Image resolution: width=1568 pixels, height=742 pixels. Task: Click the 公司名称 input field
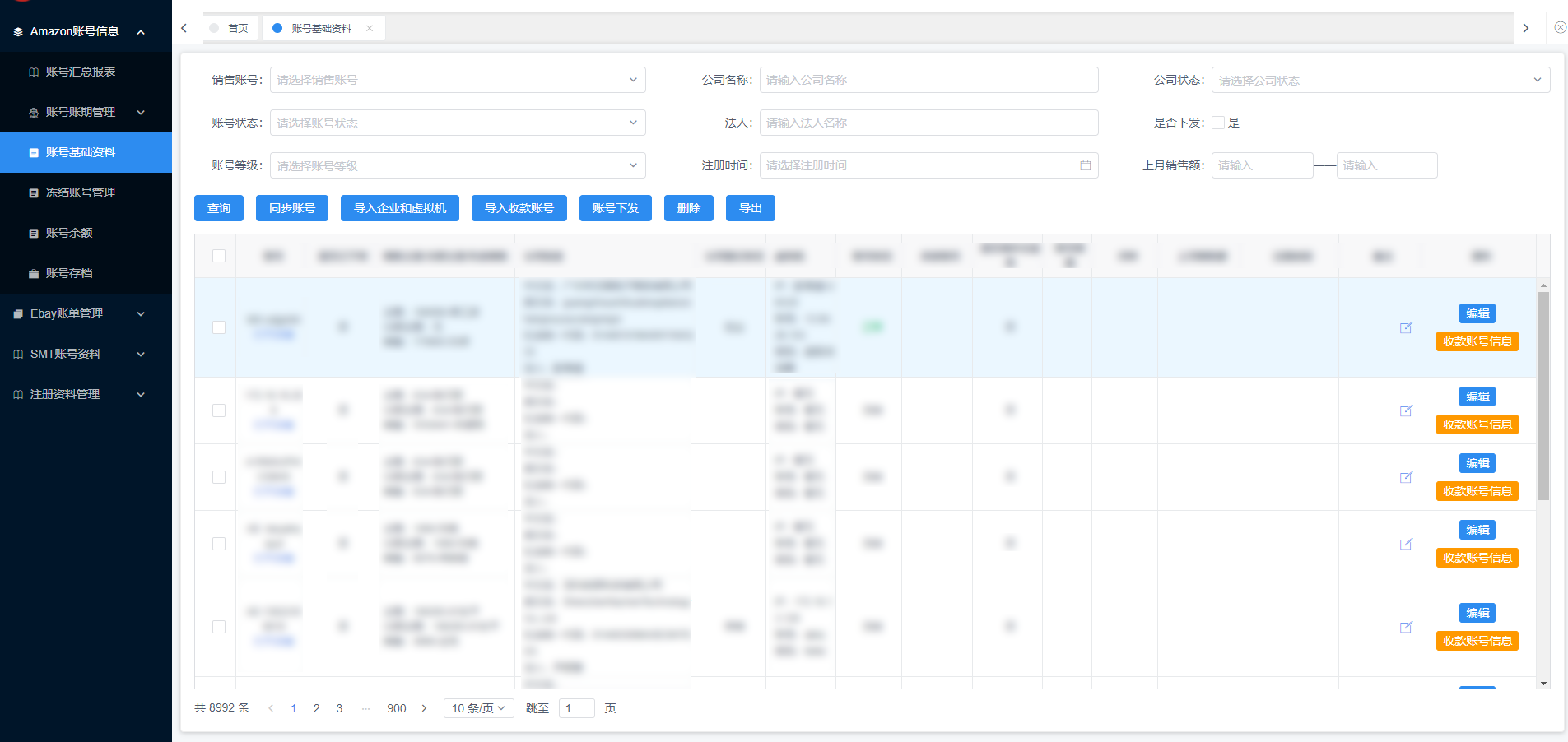[x=928, y=80]
